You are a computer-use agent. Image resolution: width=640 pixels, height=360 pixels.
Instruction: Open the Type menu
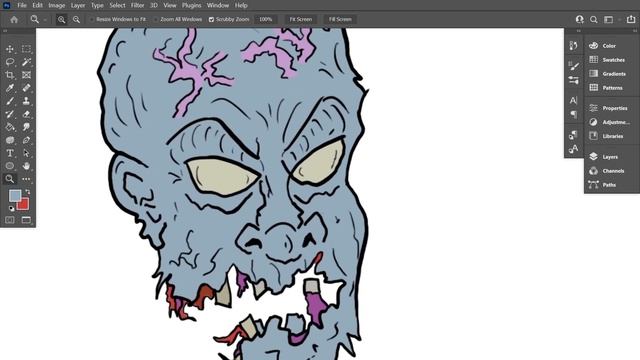[97, 5]
